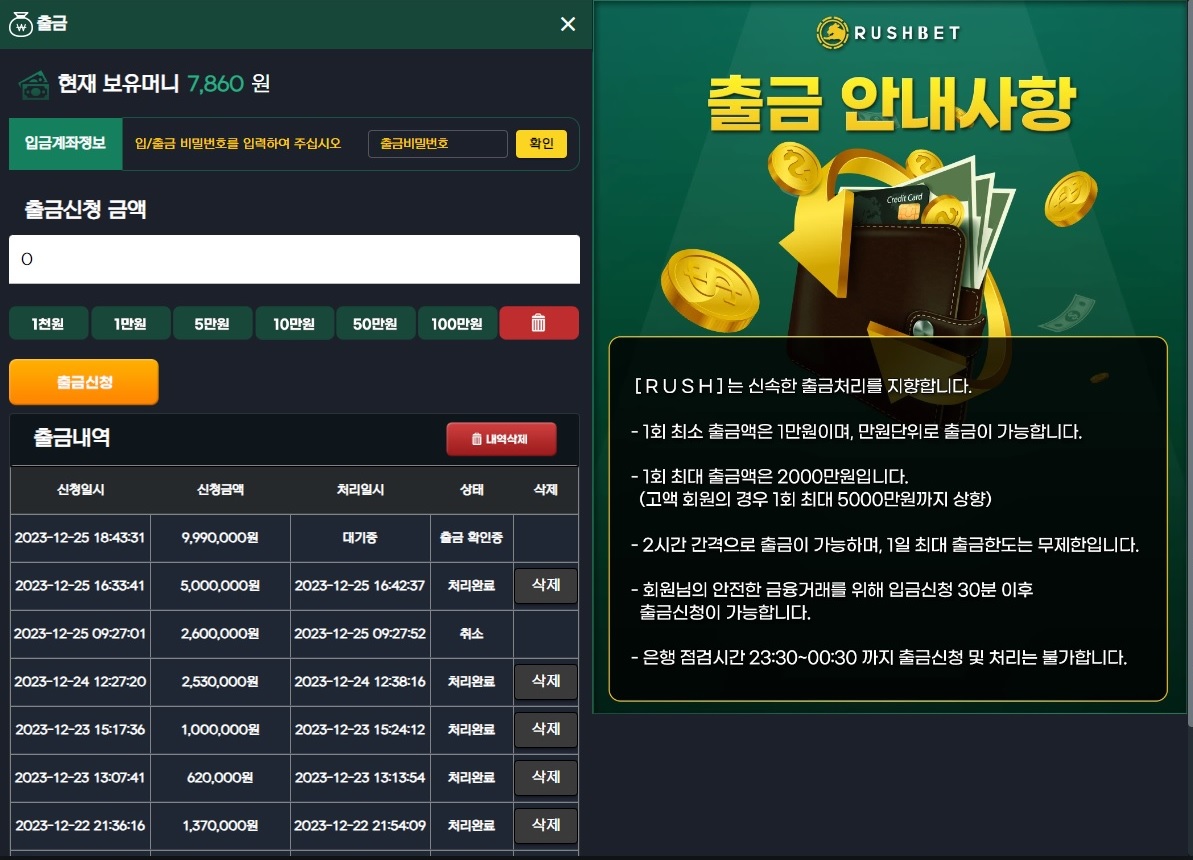Add 50만원 to the withdrawal amount
This screenshot has width=1193, height=860.
tap(375, 323)
